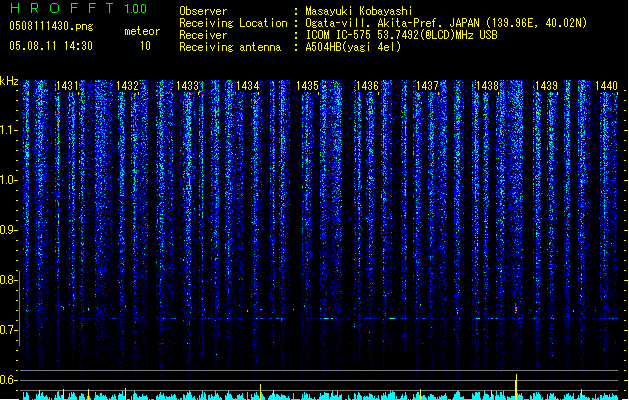Click the tallest yellow peak in power graph
Viewport: 629px width, 400px height.
516,386
